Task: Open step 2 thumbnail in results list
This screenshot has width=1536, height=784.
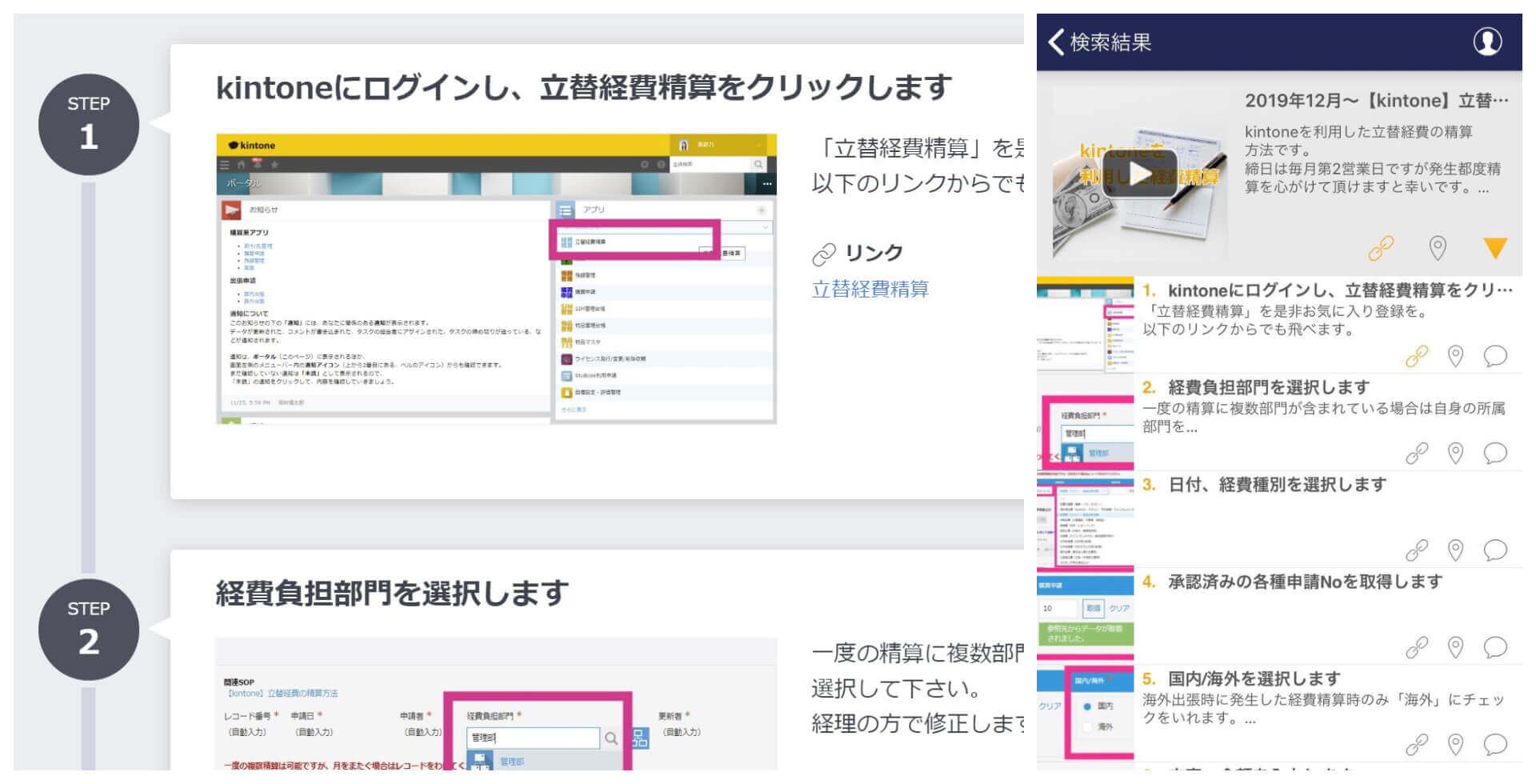Action: (1085, 422)
